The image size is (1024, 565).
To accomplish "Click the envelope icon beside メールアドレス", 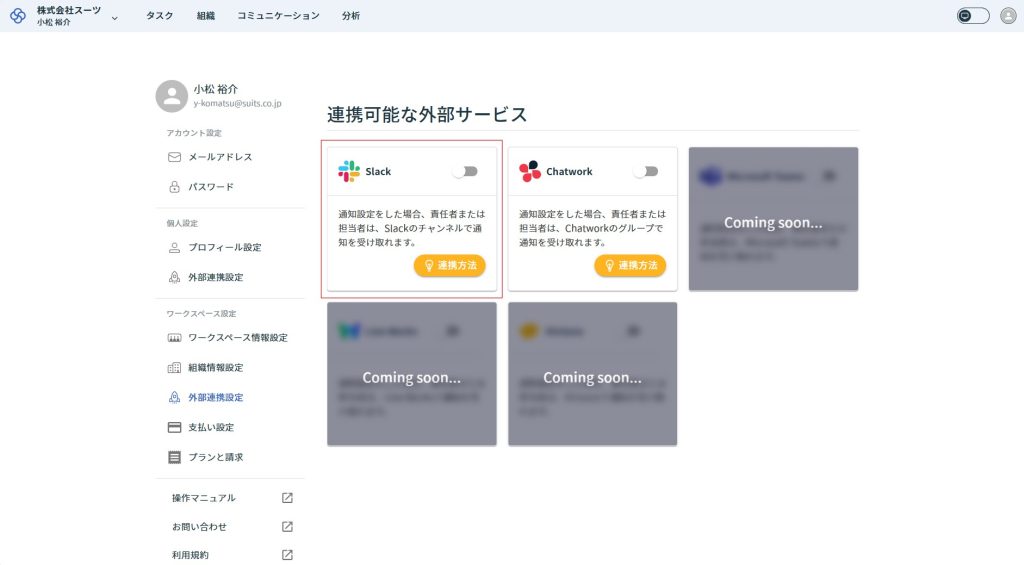I will point(174,157).
